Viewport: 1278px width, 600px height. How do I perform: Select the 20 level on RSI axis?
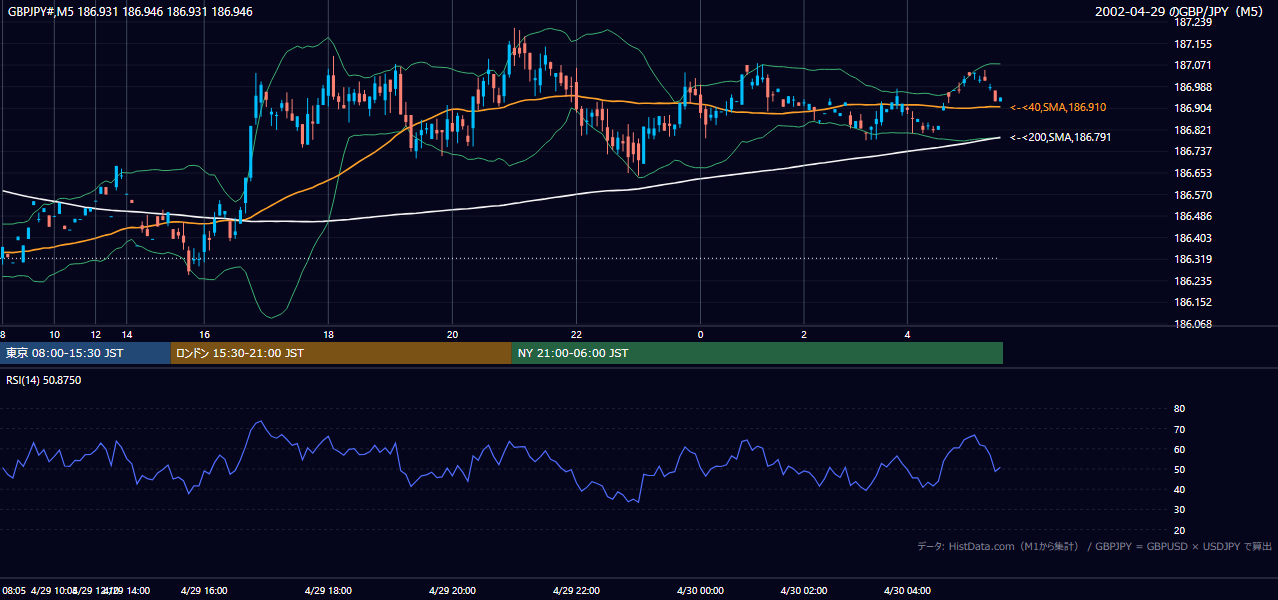click(1179, 530)
